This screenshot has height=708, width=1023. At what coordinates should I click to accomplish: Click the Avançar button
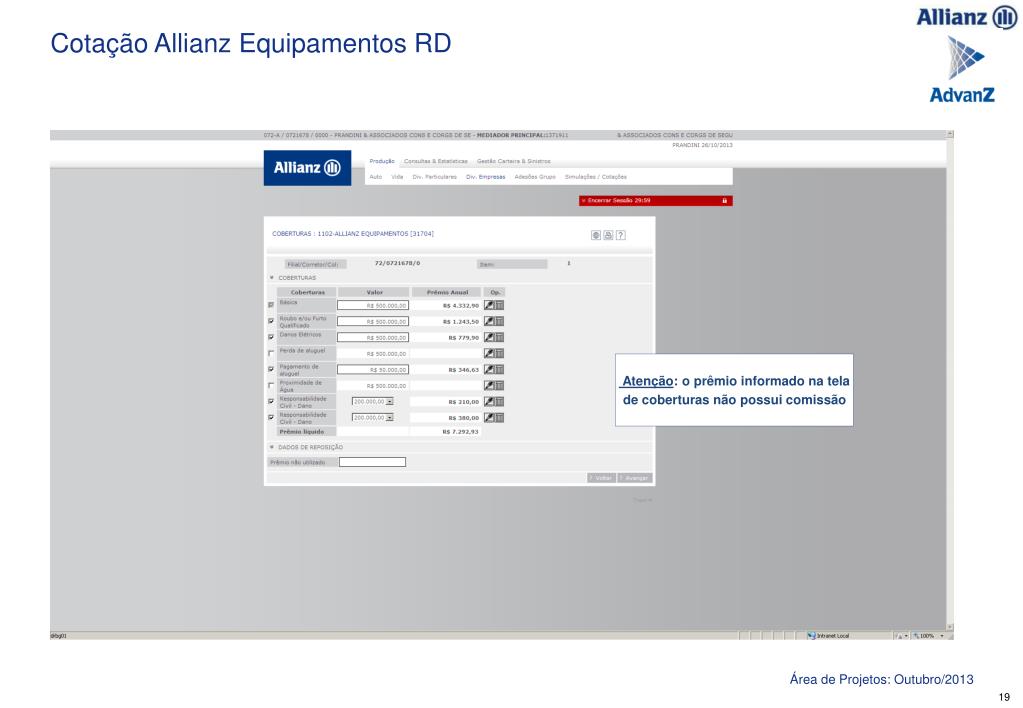click(635, 478)
